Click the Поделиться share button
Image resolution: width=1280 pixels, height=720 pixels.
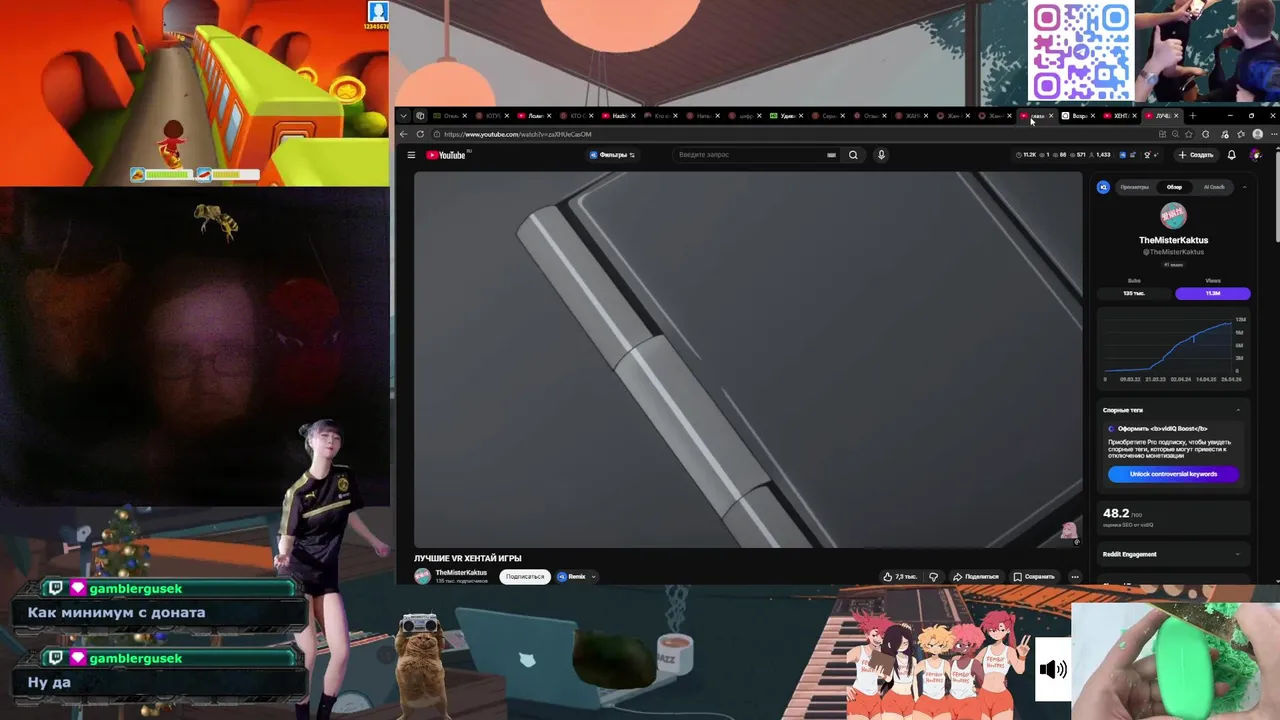click(976, 577)
